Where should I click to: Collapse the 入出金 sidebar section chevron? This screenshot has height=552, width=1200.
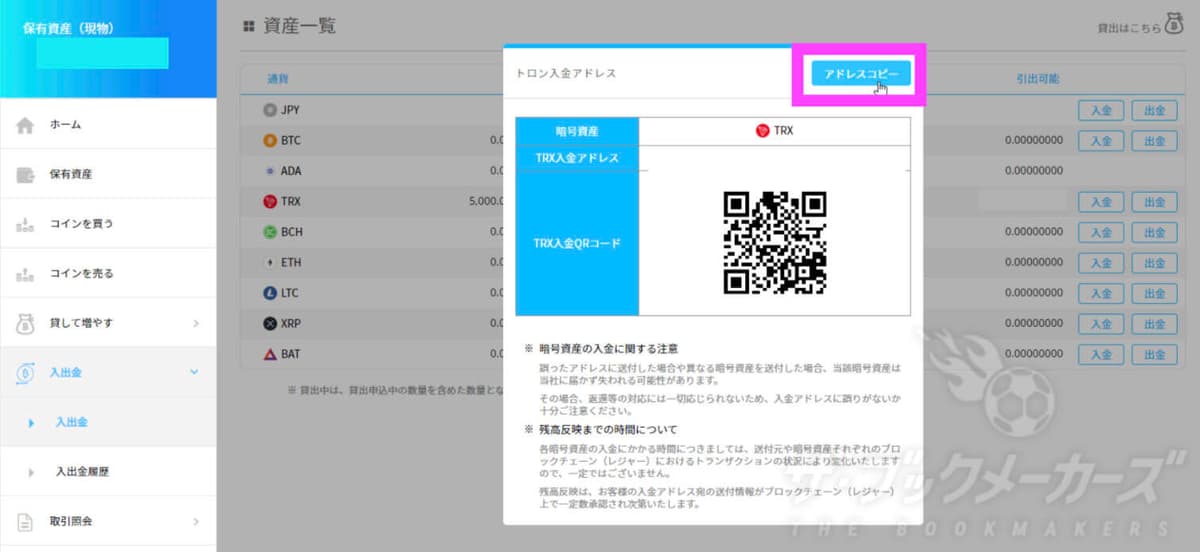click(x=195, y=372)
